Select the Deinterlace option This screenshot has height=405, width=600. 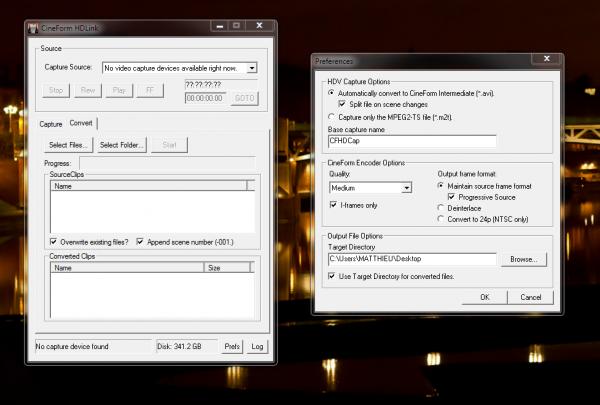tap(441, 208)
